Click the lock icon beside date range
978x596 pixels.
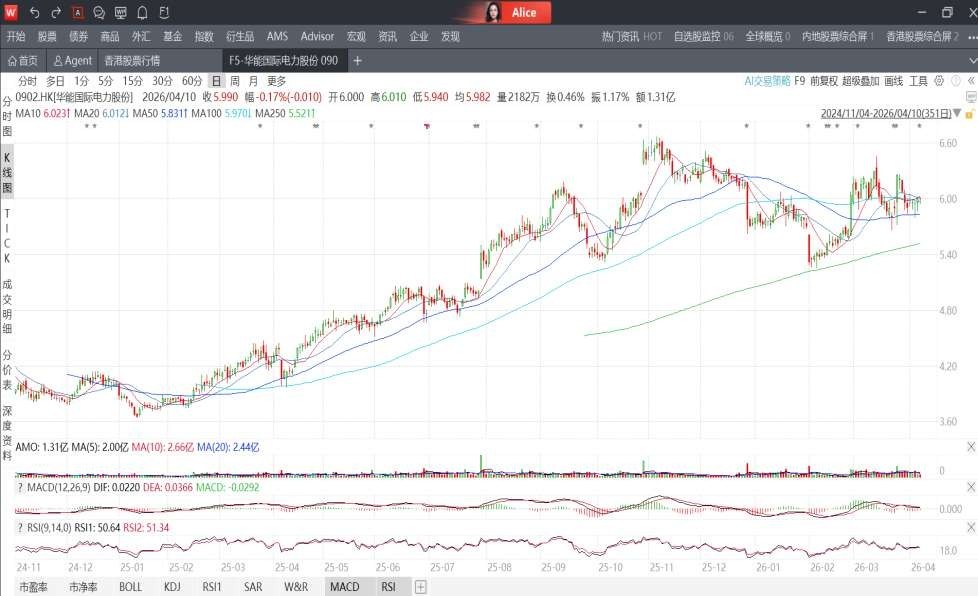pyautogui.click(x=968, y=114)
